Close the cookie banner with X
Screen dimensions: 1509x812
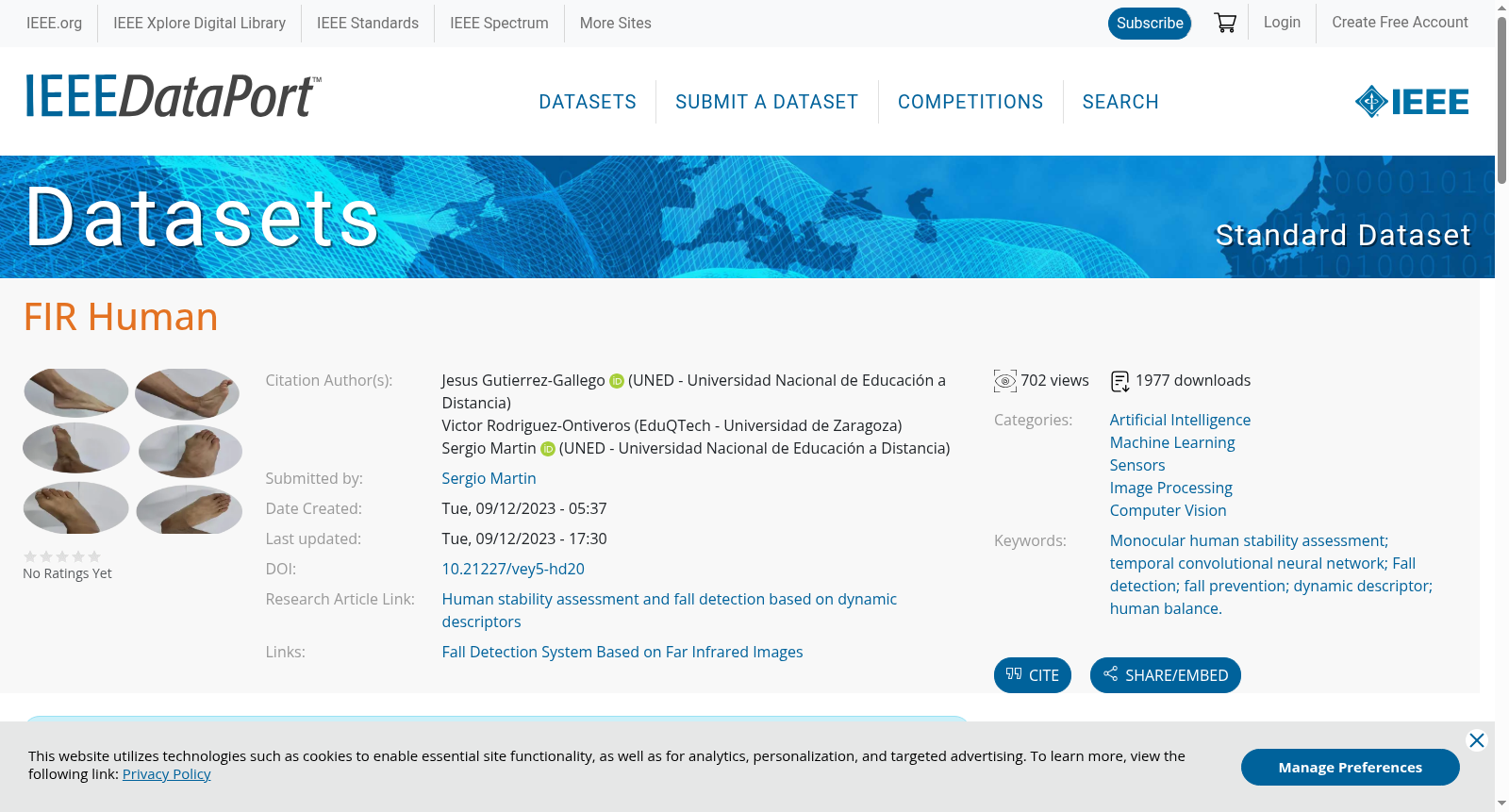pos(1477,740)
